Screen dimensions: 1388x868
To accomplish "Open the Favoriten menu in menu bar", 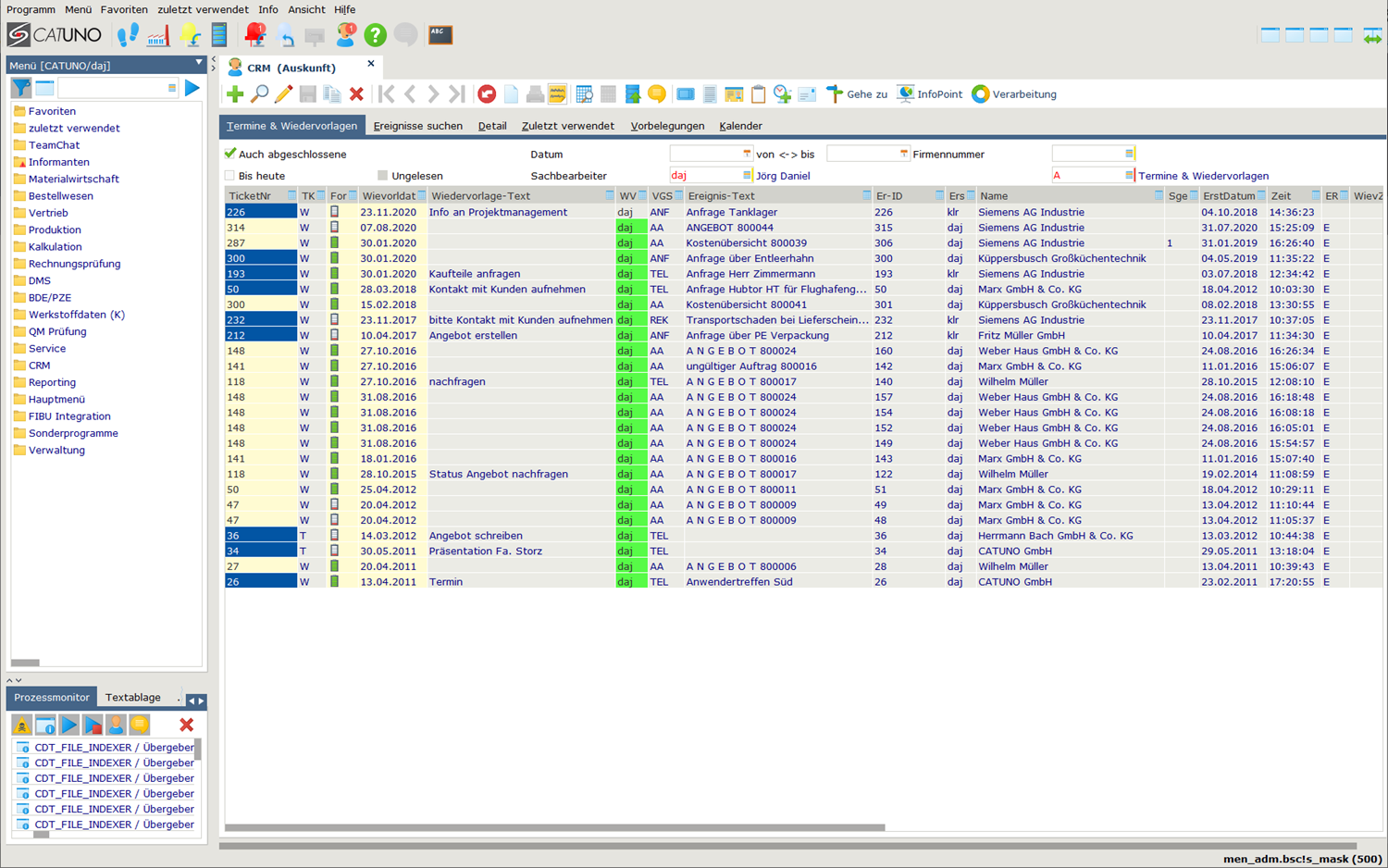I will (x=124, y=9).
